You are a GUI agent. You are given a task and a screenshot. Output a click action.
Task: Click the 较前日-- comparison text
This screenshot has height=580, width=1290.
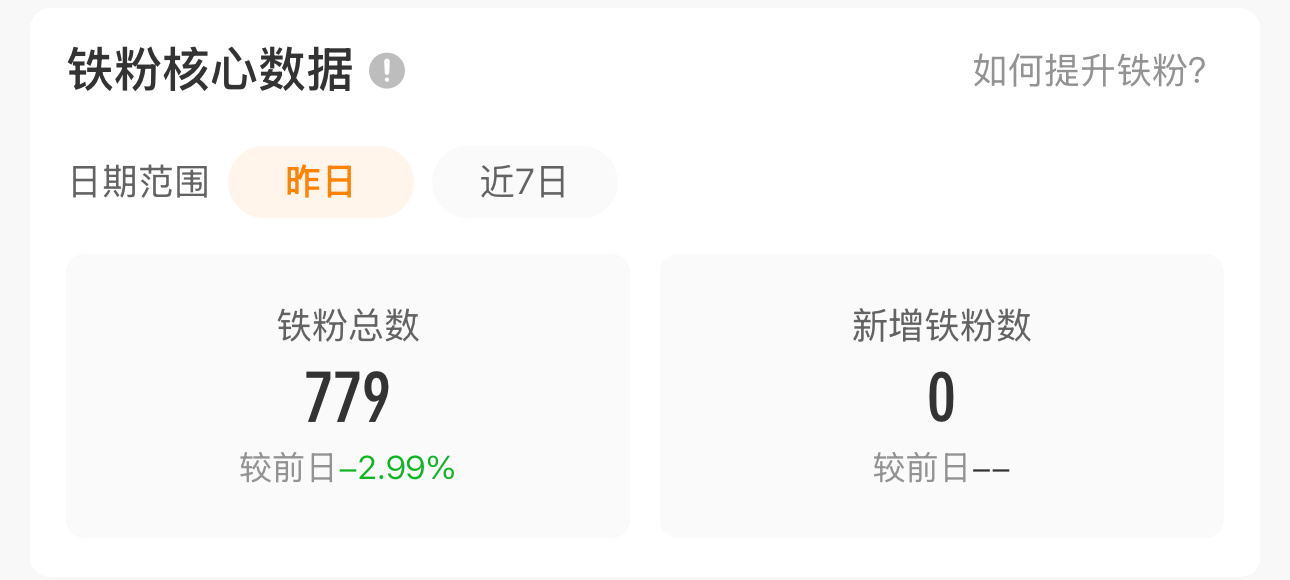pyautogui.click(x=941, y=467)
